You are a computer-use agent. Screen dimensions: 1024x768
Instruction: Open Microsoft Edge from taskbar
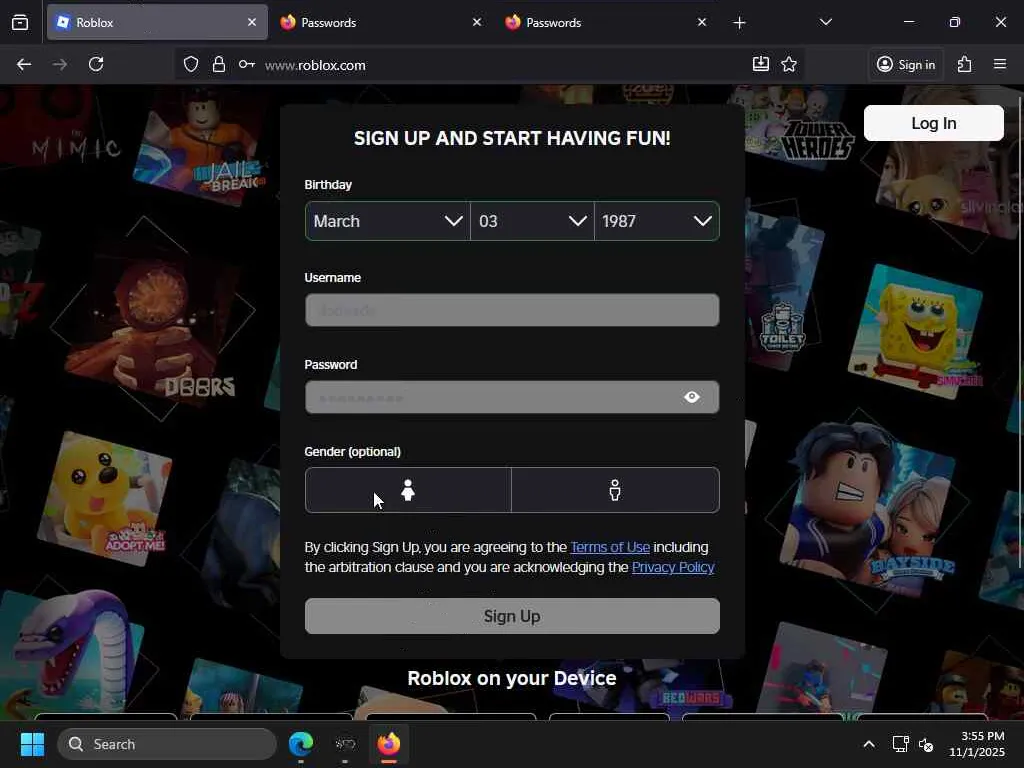click(300, 744)
